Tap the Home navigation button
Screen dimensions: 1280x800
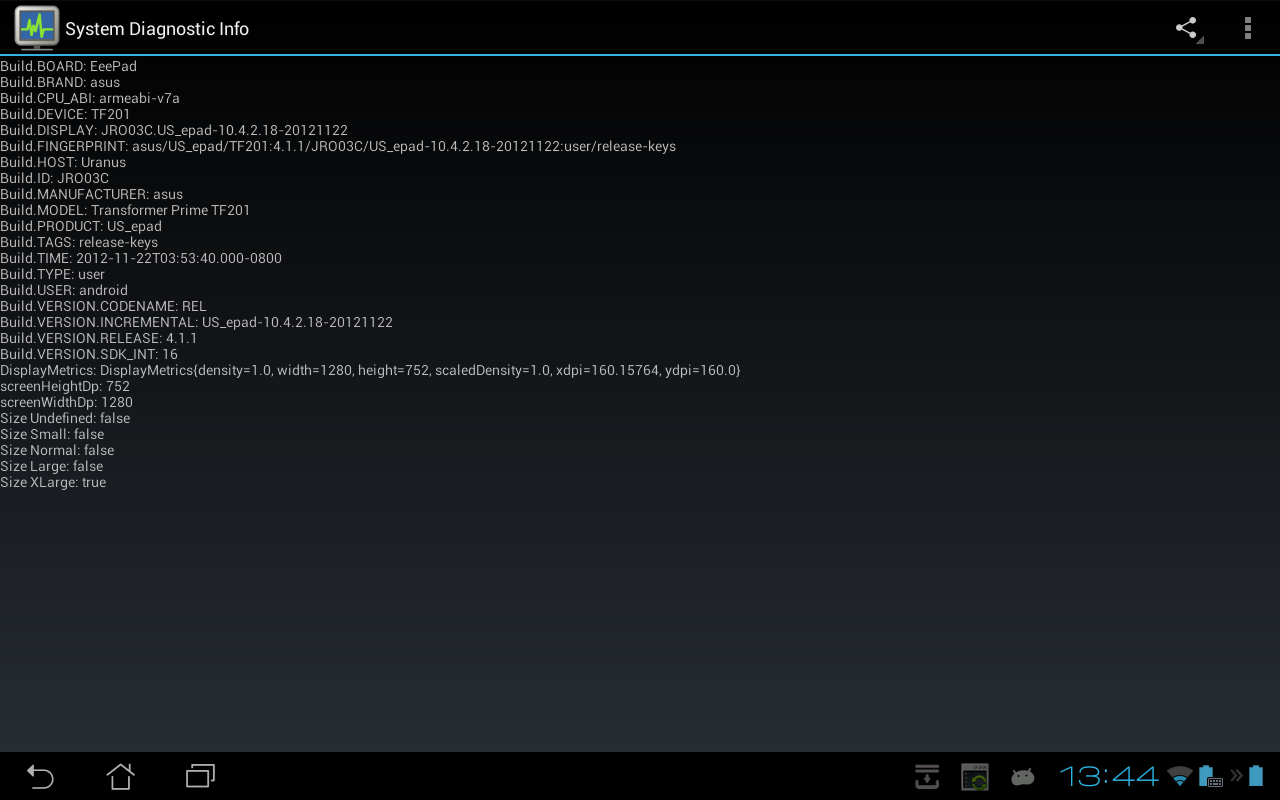pyautogui.click(x=120, y=776)
